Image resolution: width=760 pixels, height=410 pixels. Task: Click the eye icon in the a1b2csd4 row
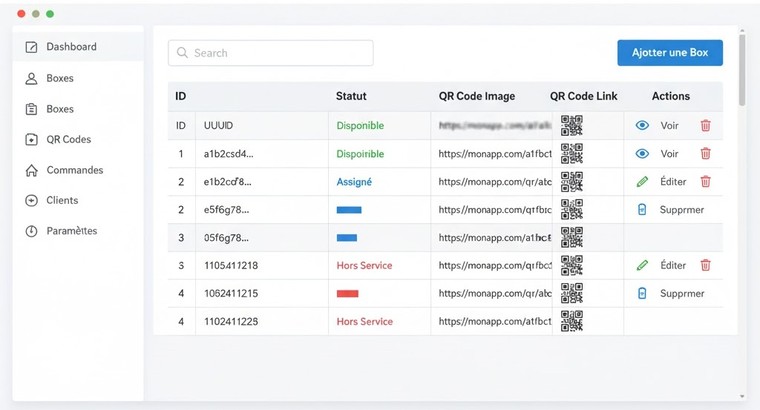click(x=642, y=154)
